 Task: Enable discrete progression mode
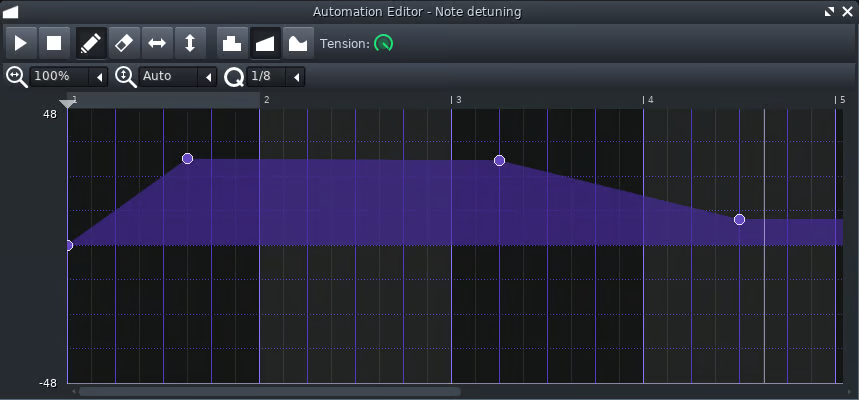click(x=232, y=44)
